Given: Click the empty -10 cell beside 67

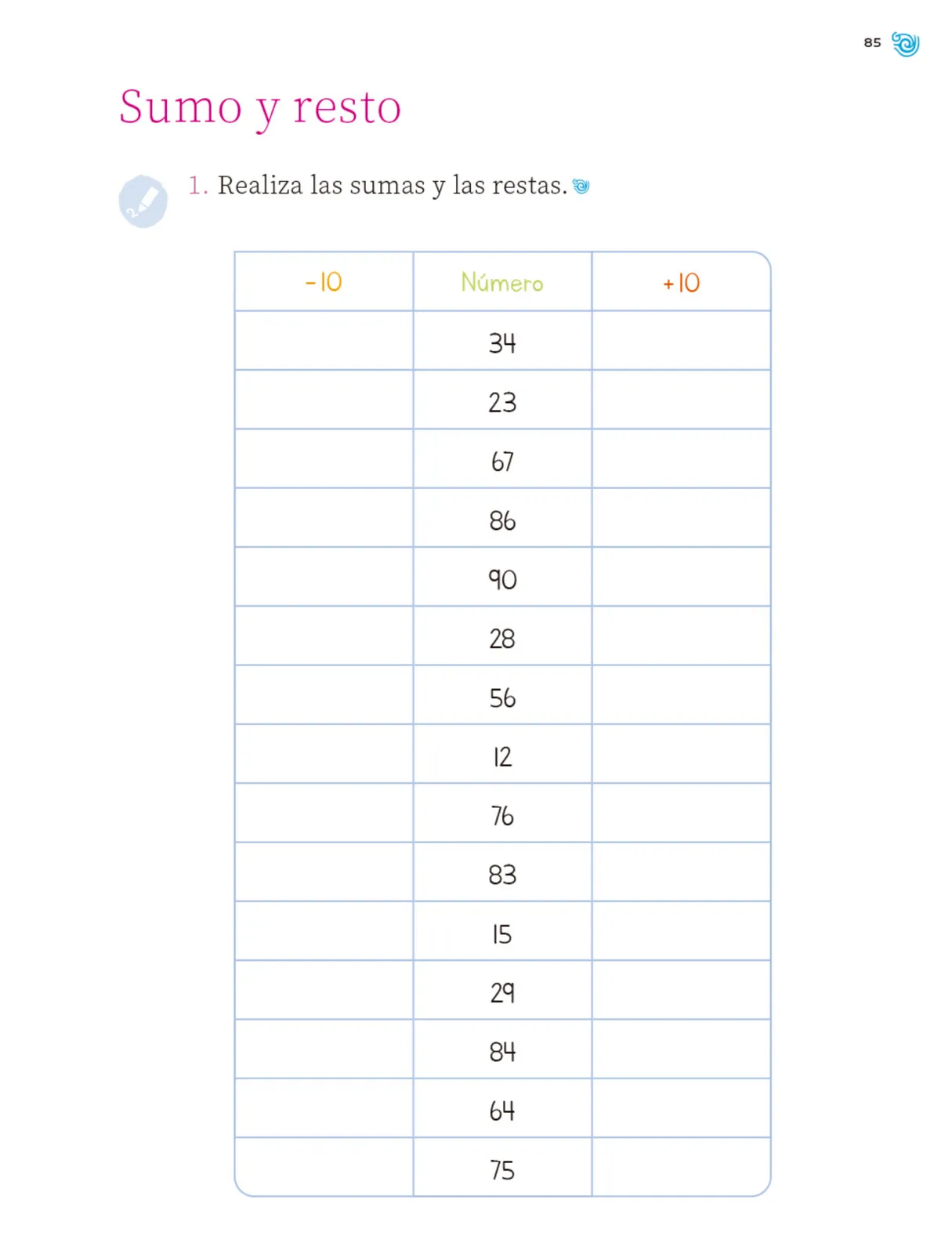Looking at the screenshot, I should (x=324, y=458).
